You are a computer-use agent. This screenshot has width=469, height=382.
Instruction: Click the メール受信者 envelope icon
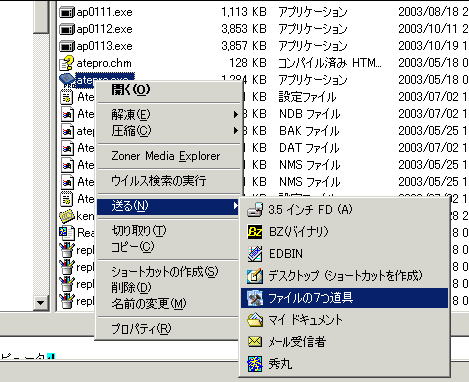click(255, 342)
